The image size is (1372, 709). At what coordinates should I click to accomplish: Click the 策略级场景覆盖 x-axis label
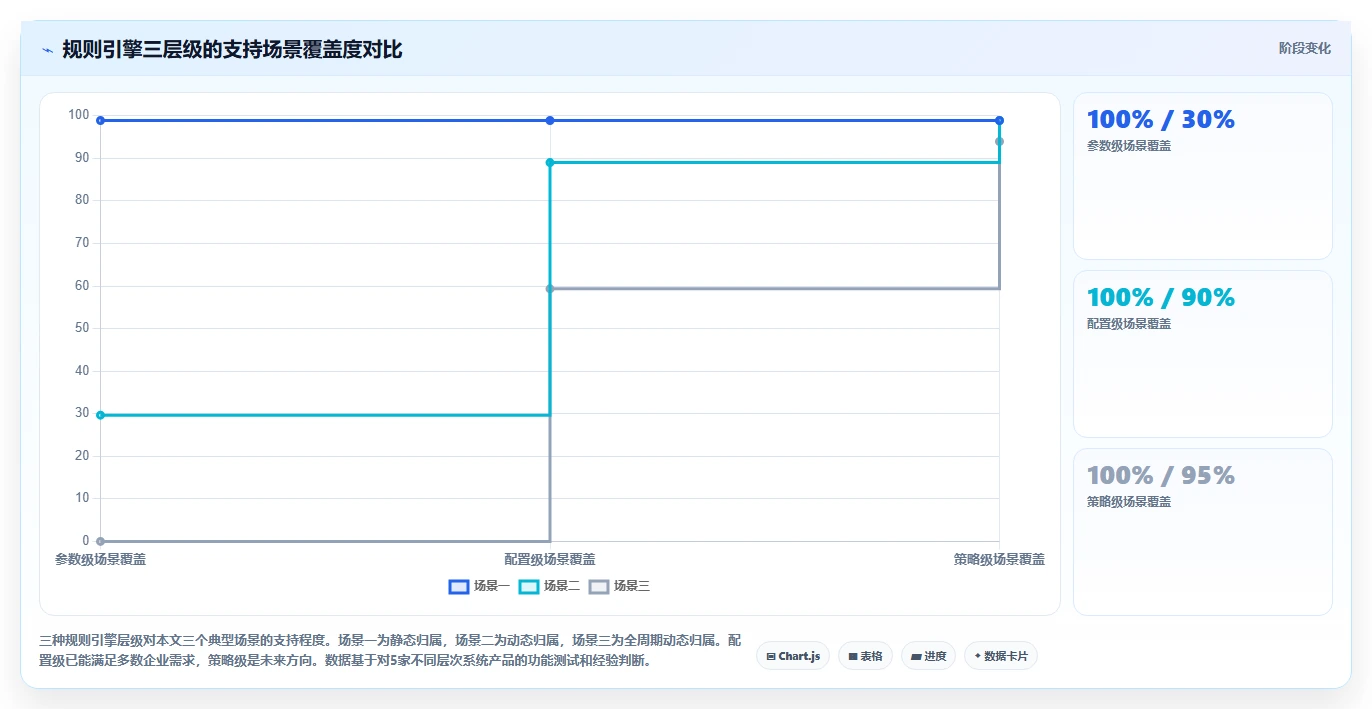[x=999, y=560]
